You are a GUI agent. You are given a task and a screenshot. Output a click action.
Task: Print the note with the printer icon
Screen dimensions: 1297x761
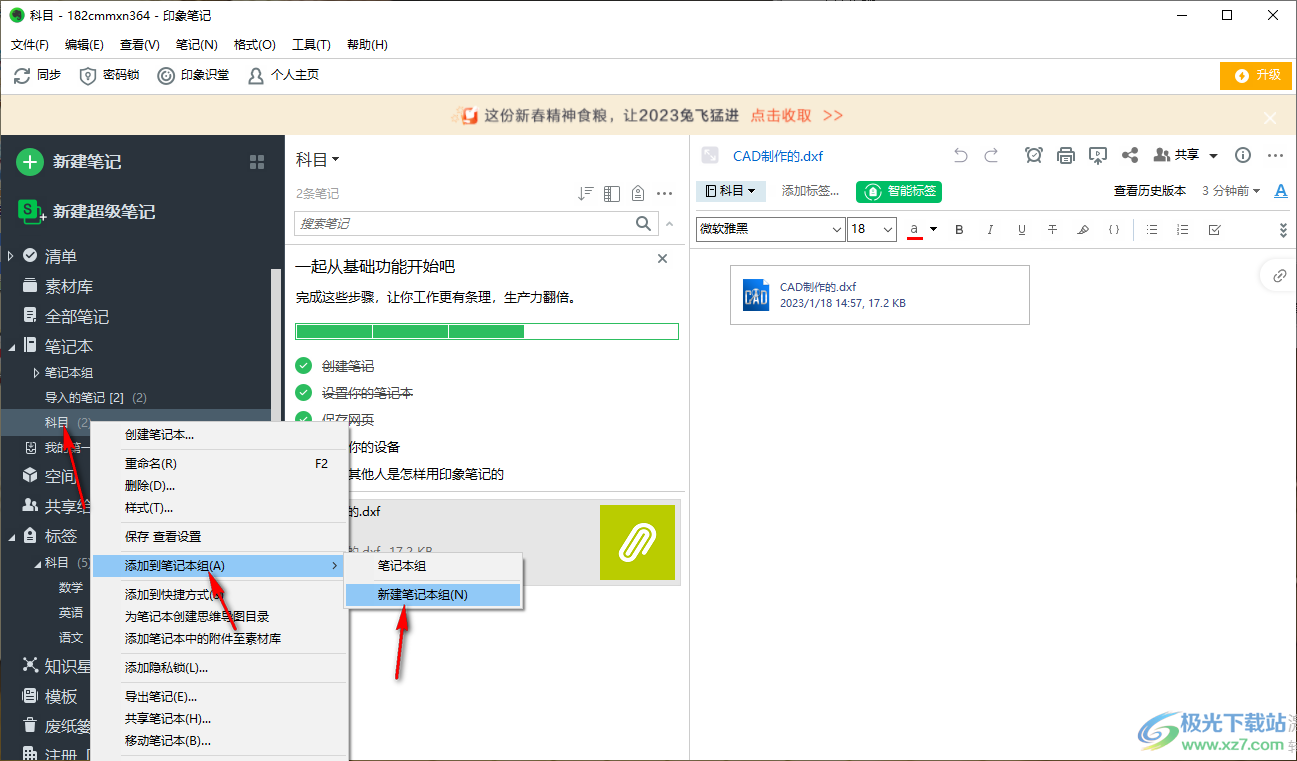point(1066,155)
